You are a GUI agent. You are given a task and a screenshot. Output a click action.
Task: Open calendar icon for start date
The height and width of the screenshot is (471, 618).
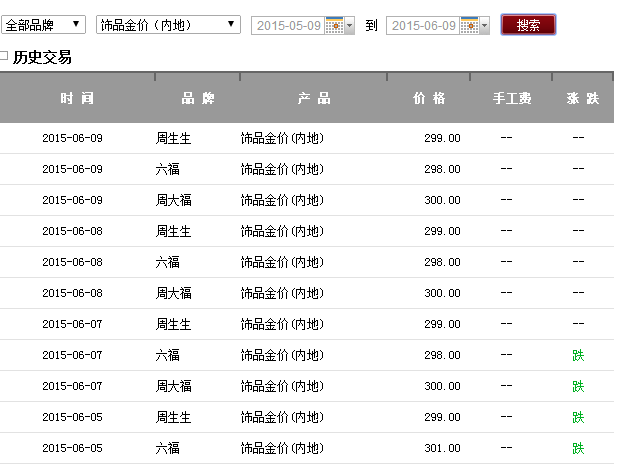coord(334,26)
